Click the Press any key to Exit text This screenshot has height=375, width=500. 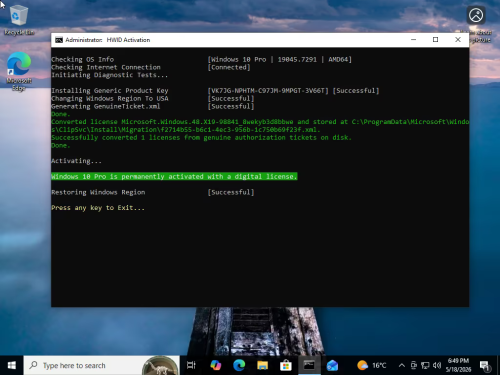(98, 208)
